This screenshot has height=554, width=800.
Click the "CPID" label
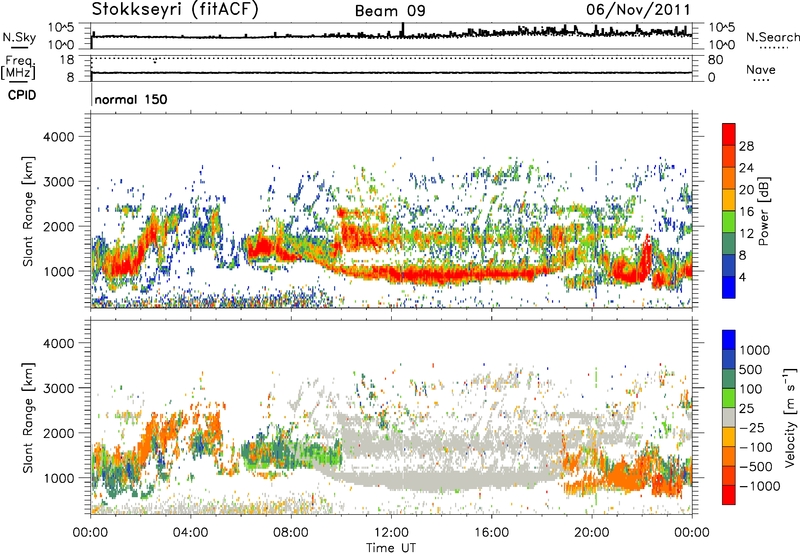(22, 95)
